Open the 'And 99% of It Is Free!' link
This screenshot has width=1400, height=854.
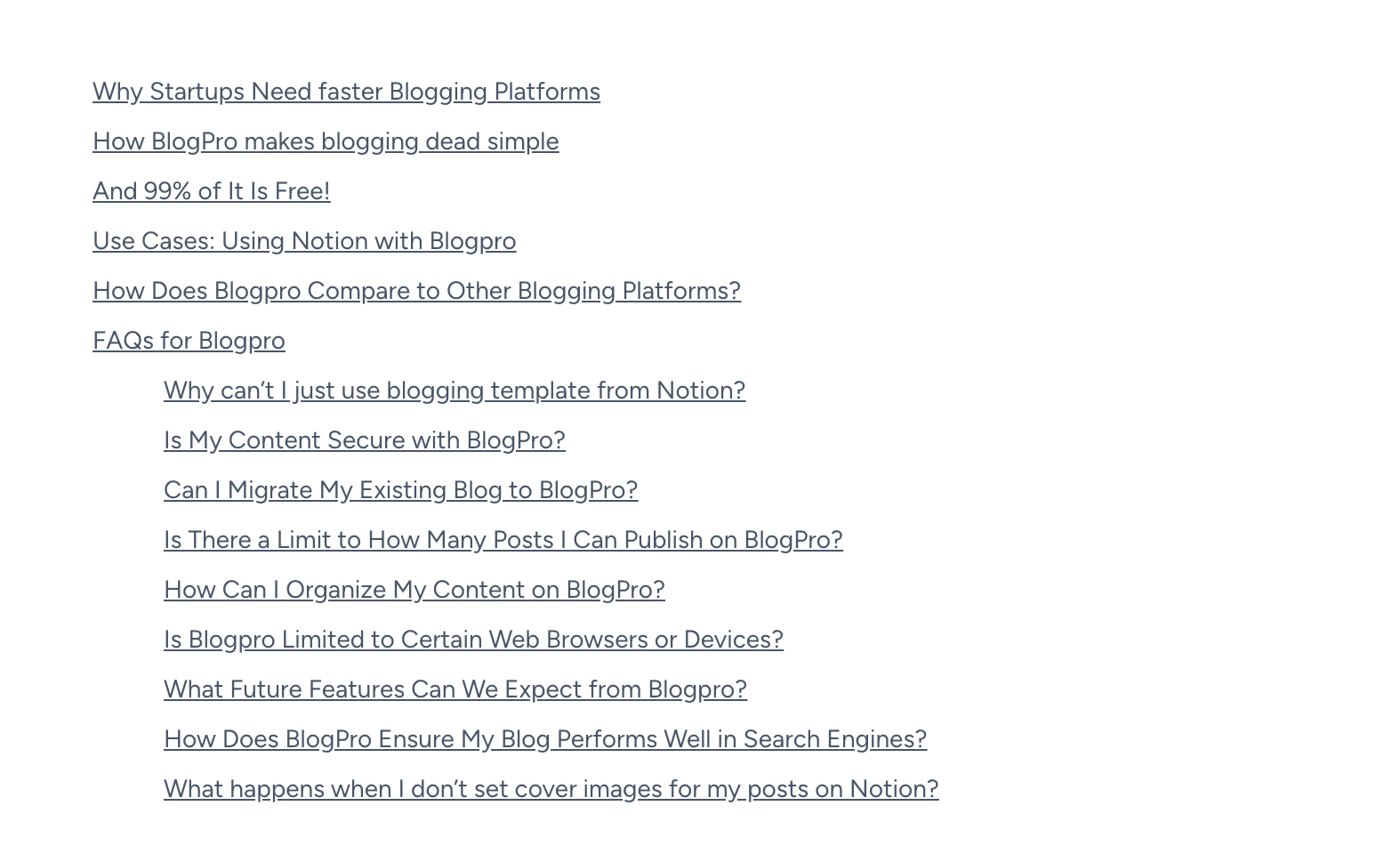coord(211,191)
